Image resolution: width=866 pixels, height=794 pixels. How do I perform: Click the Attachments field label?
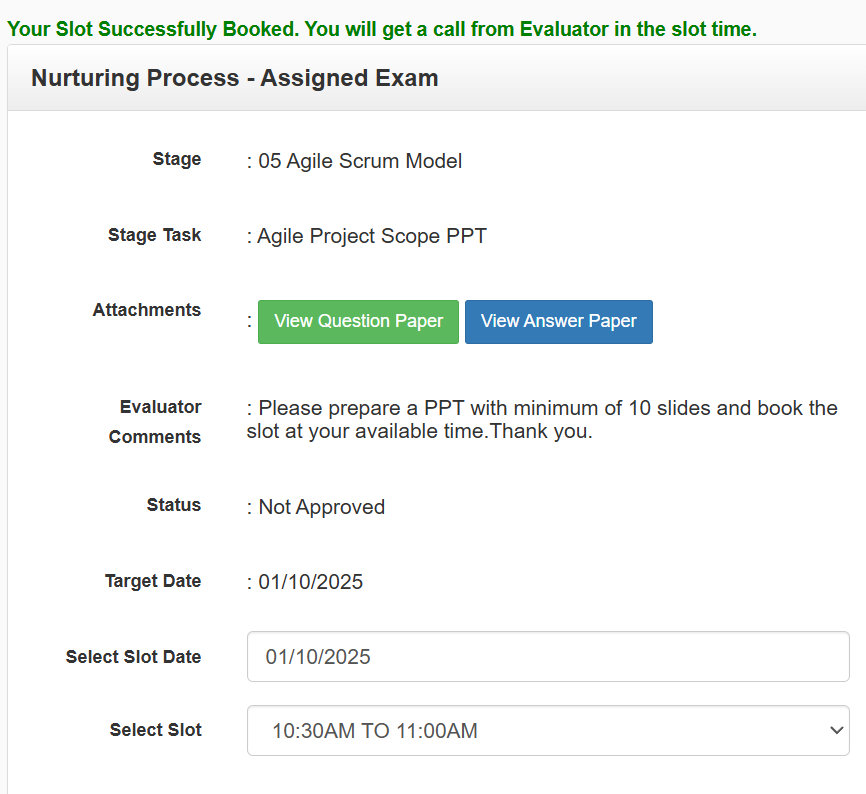click(x=146, y=310)
